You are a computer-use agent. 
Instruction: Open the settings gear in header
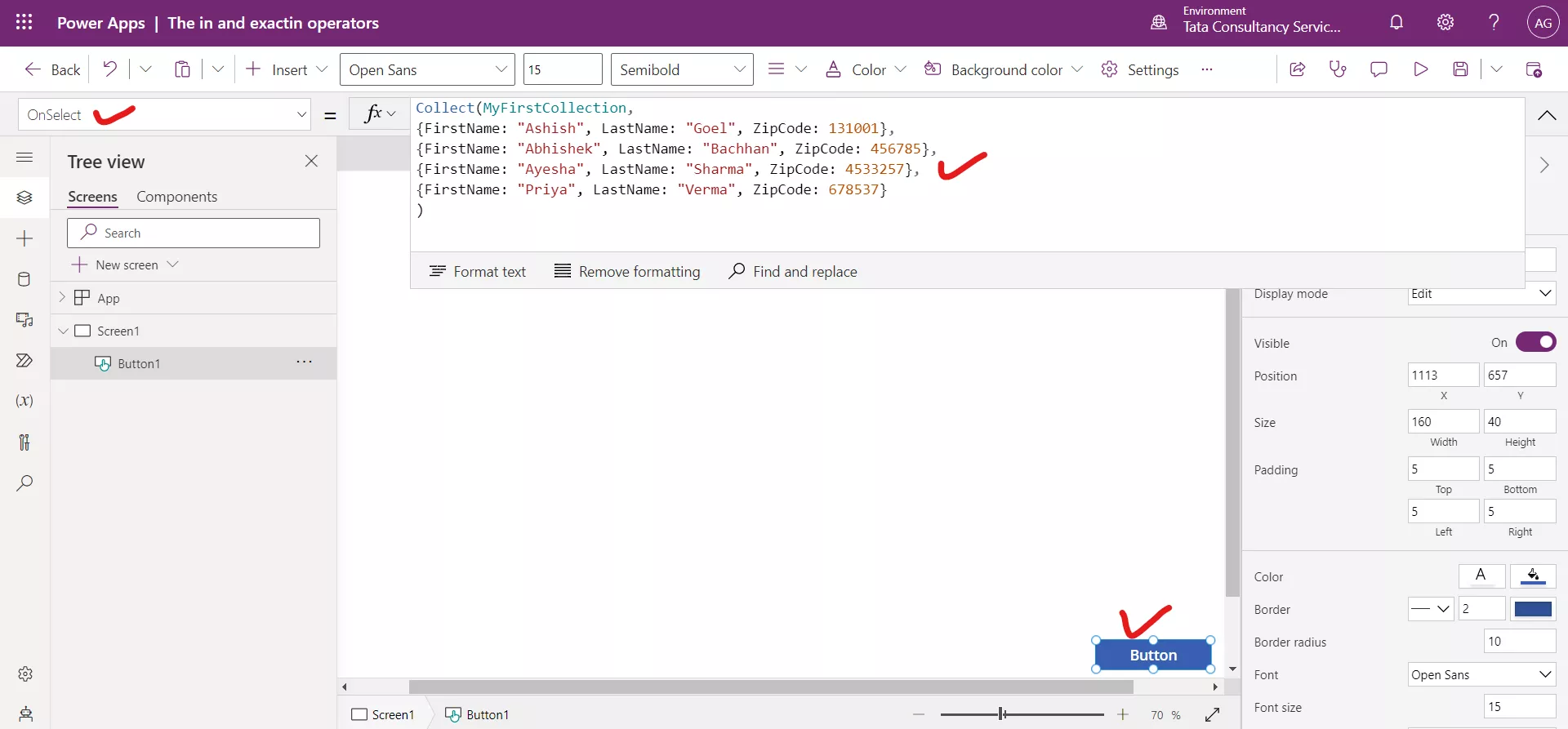1445,23
